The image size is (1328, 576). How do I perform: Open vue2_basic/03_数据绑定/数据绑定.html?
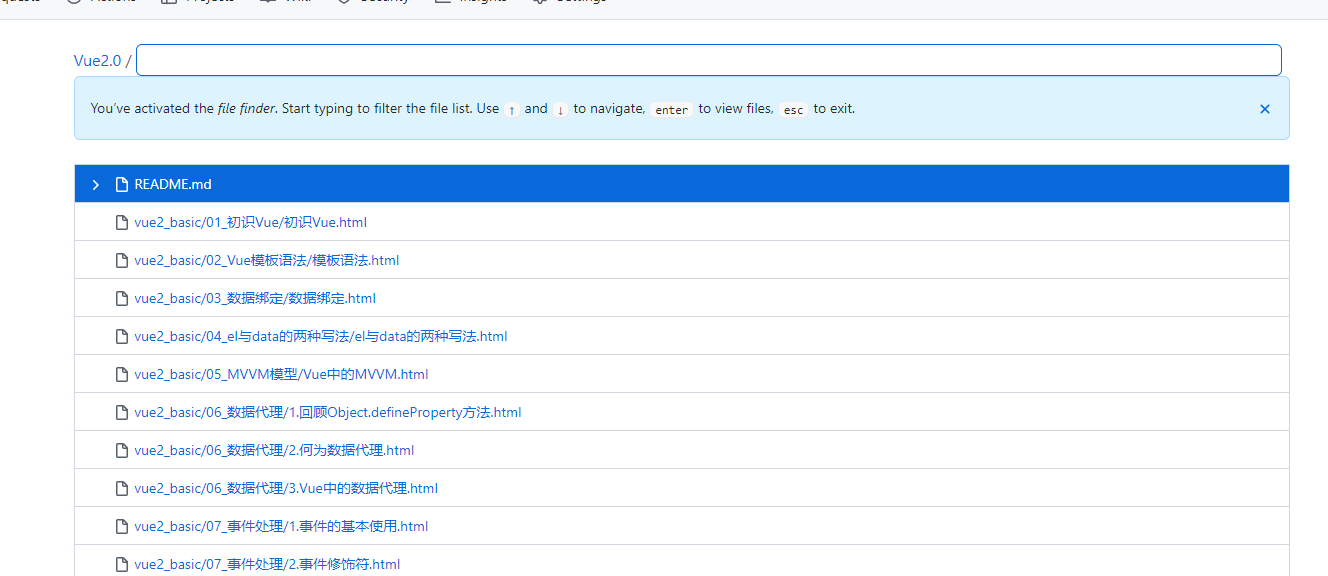coord(255,299)
